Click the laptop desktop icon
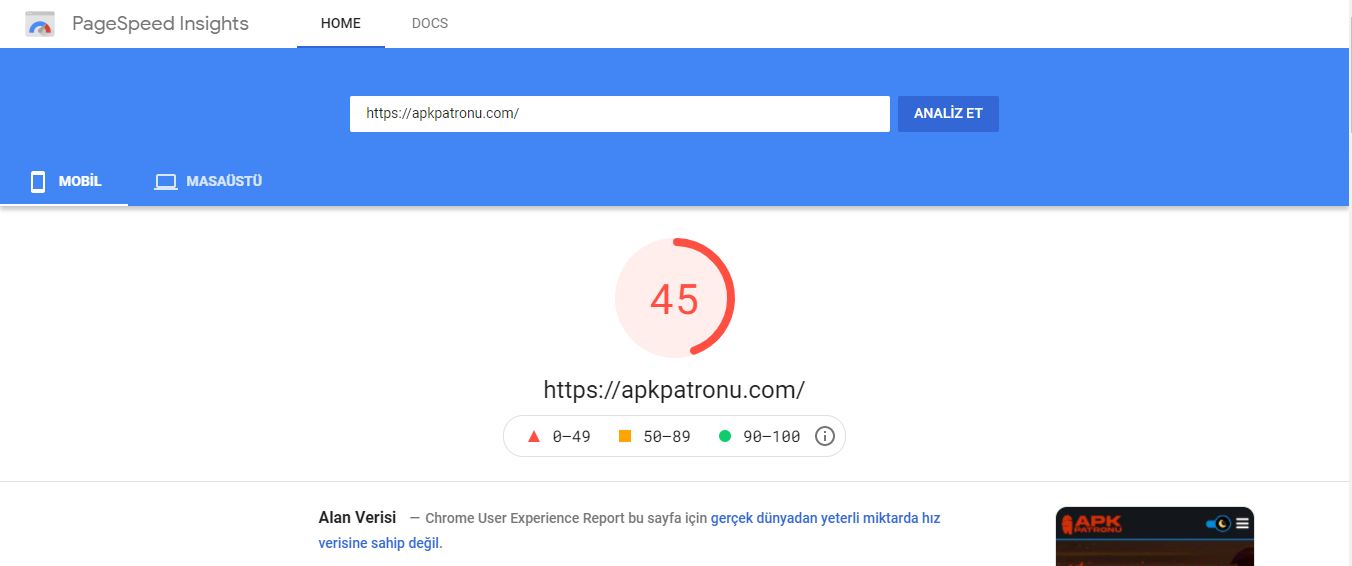 point(165,182)
